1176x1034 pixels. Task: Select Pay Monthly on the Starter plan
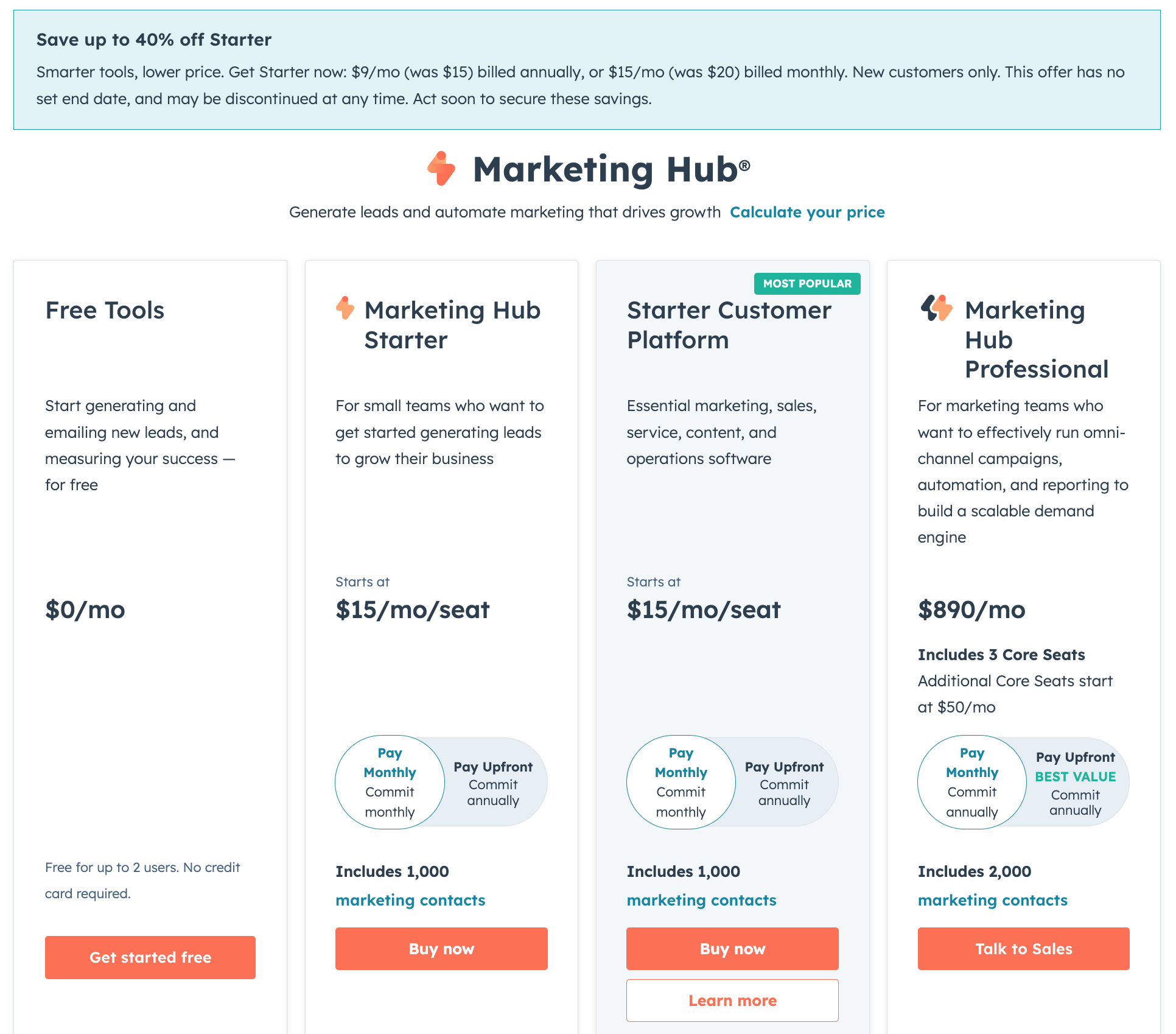tap(390, 782)
